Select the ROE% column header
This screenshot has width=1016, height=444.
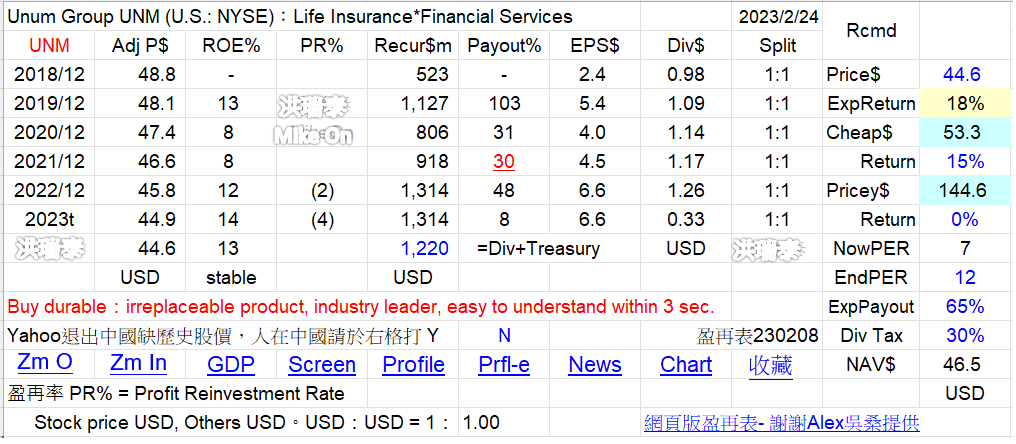click(231, 45)
